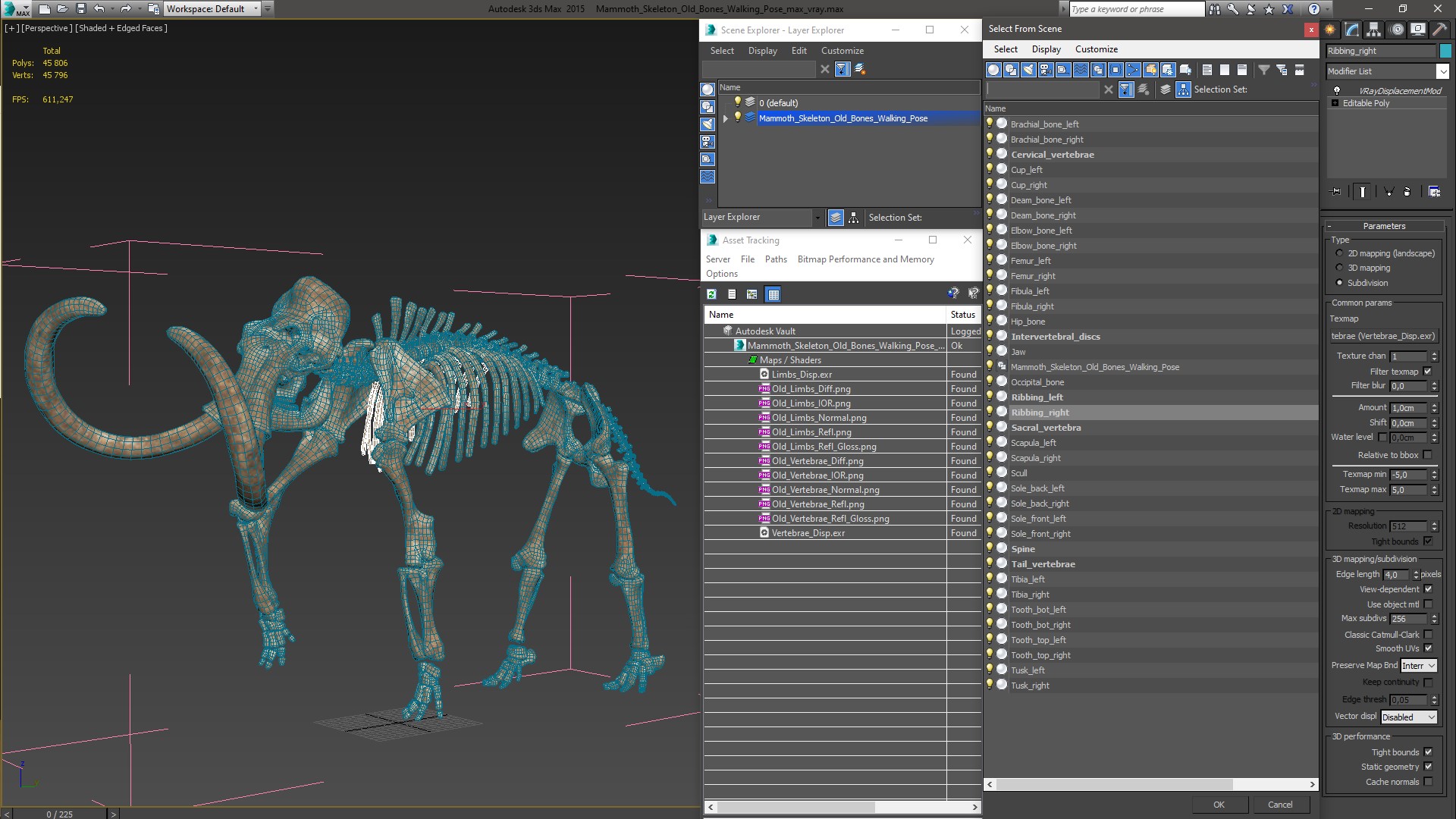Switch to the Modify panel tab
This screenshot has height=819, width=1456.
click(x=1352, y=30)
